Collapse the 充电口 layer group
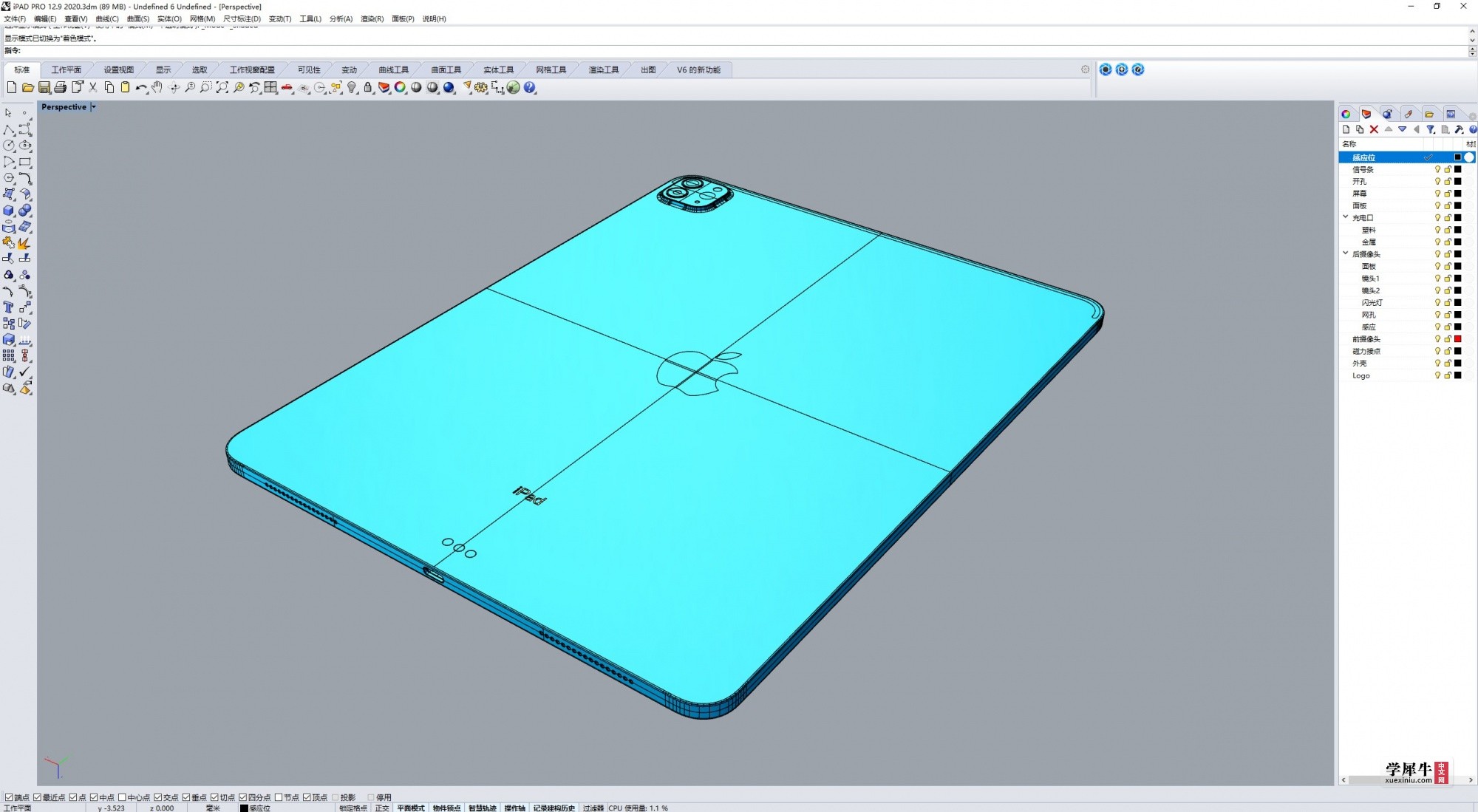 [x=1346, y=217]
